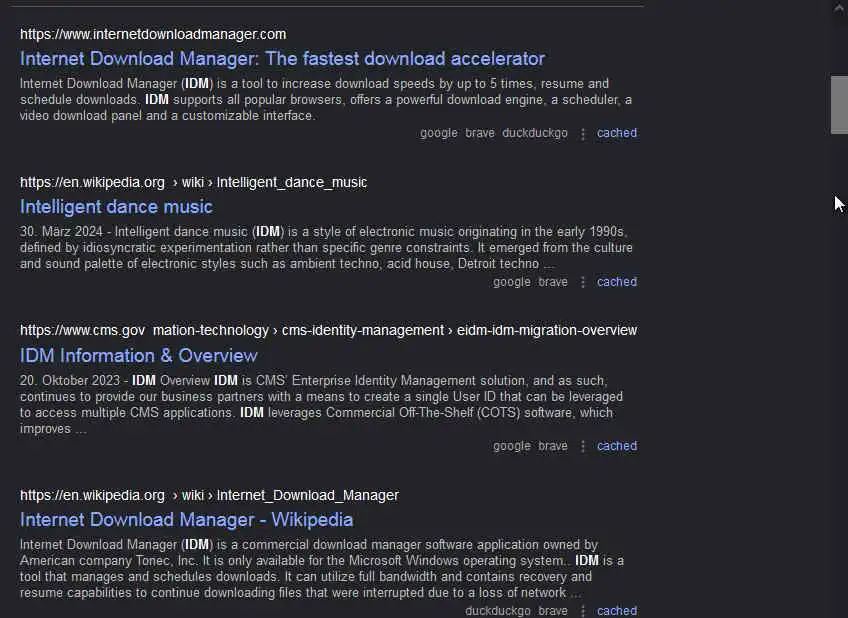The height and width of the screenshot is (618, 848).
Task: Click snippet text starting '20. Oktober 2023'
Action: 321,404
